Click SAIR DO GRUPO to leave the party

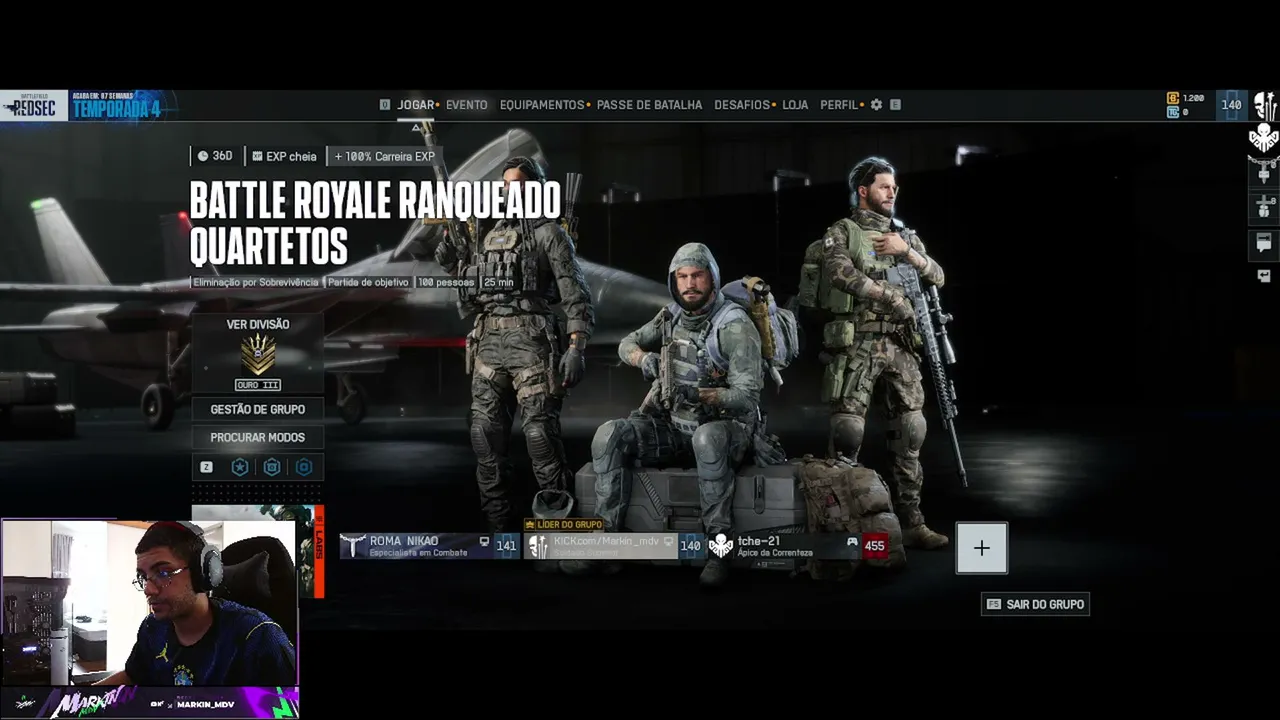pos(1036,604)
